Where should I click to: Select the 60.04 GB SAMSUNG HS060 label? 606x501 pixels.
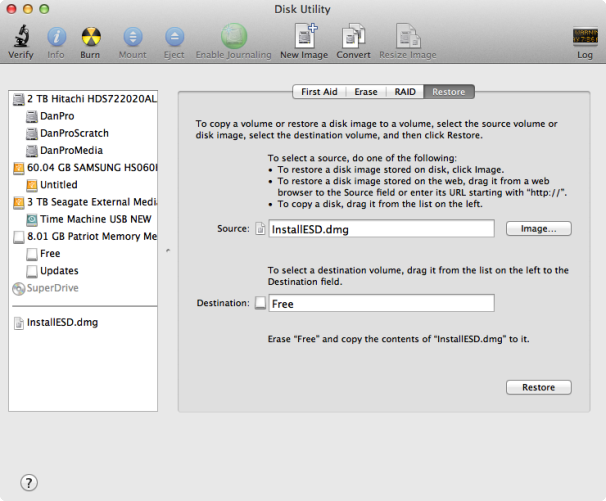(92, 168)
